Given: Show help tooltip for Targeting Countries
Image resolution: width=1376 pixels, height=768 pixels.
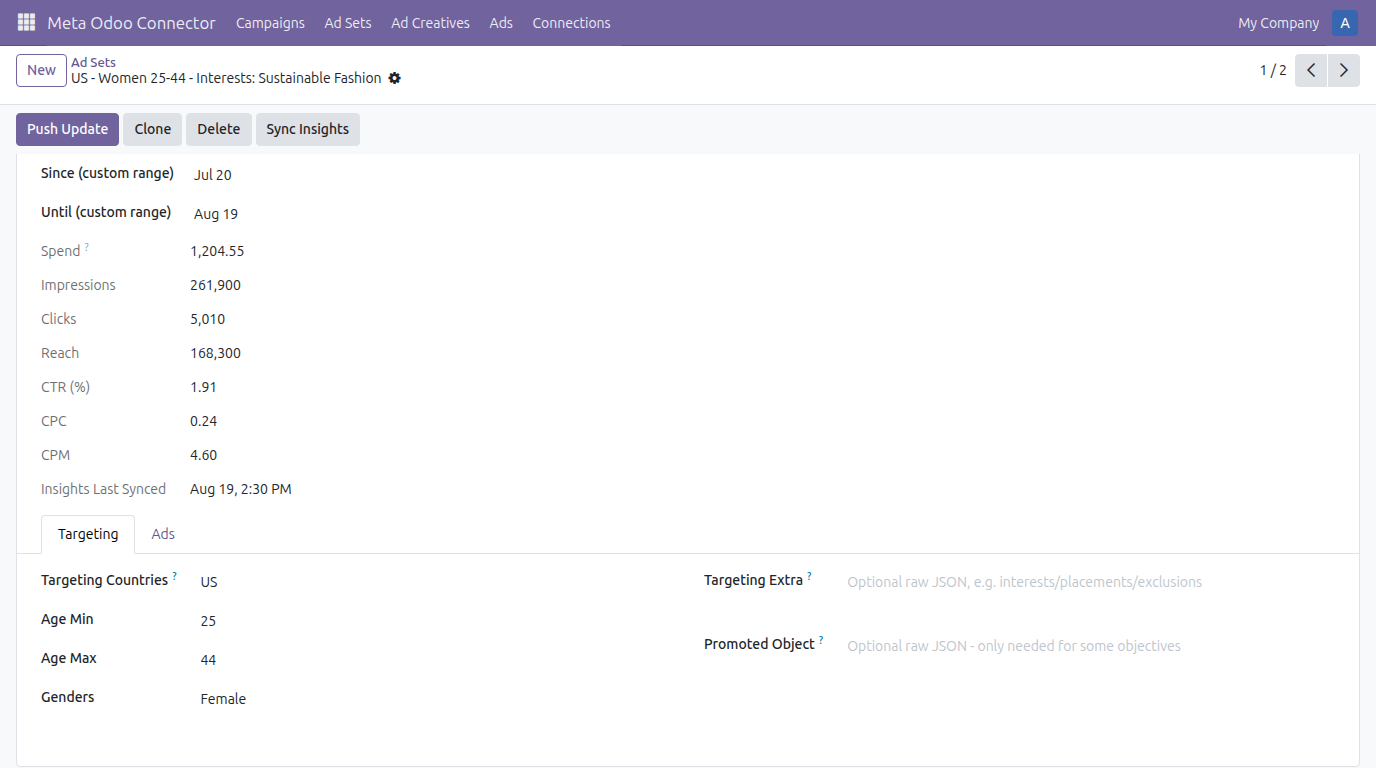Looking at the screenshot, I should point(175,576).
